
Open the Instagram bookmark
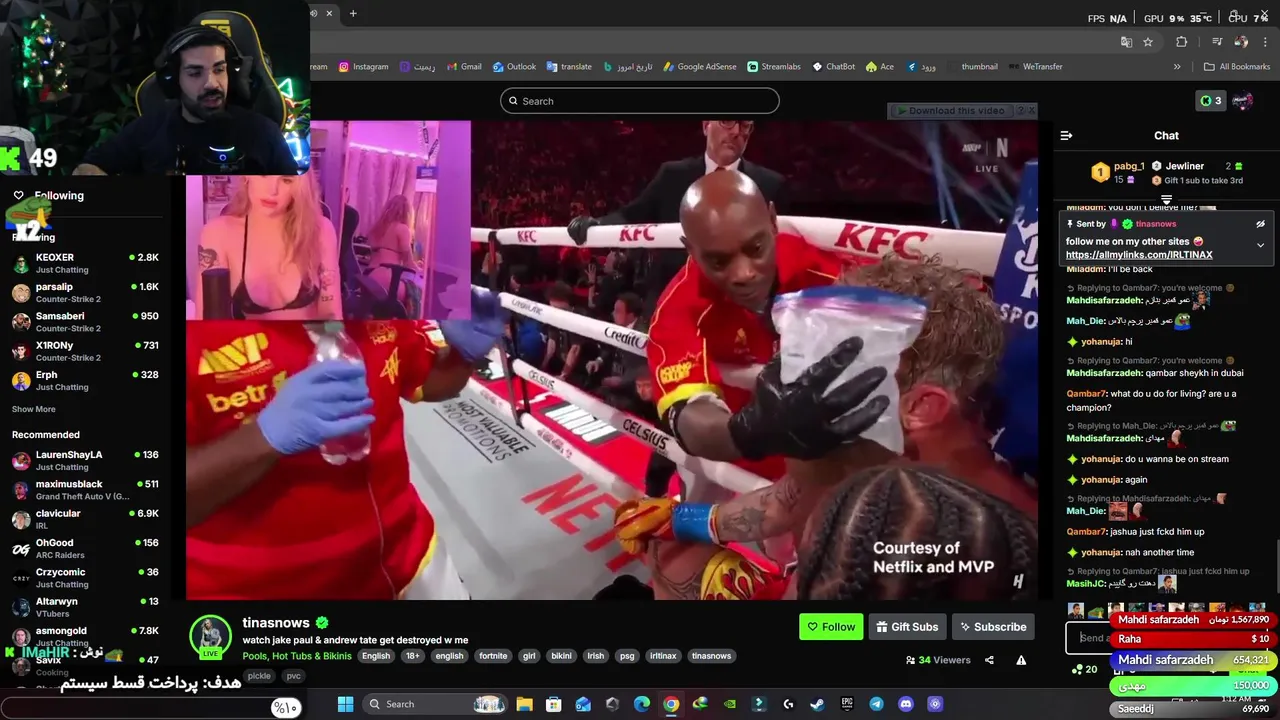(x=363, y=67)
